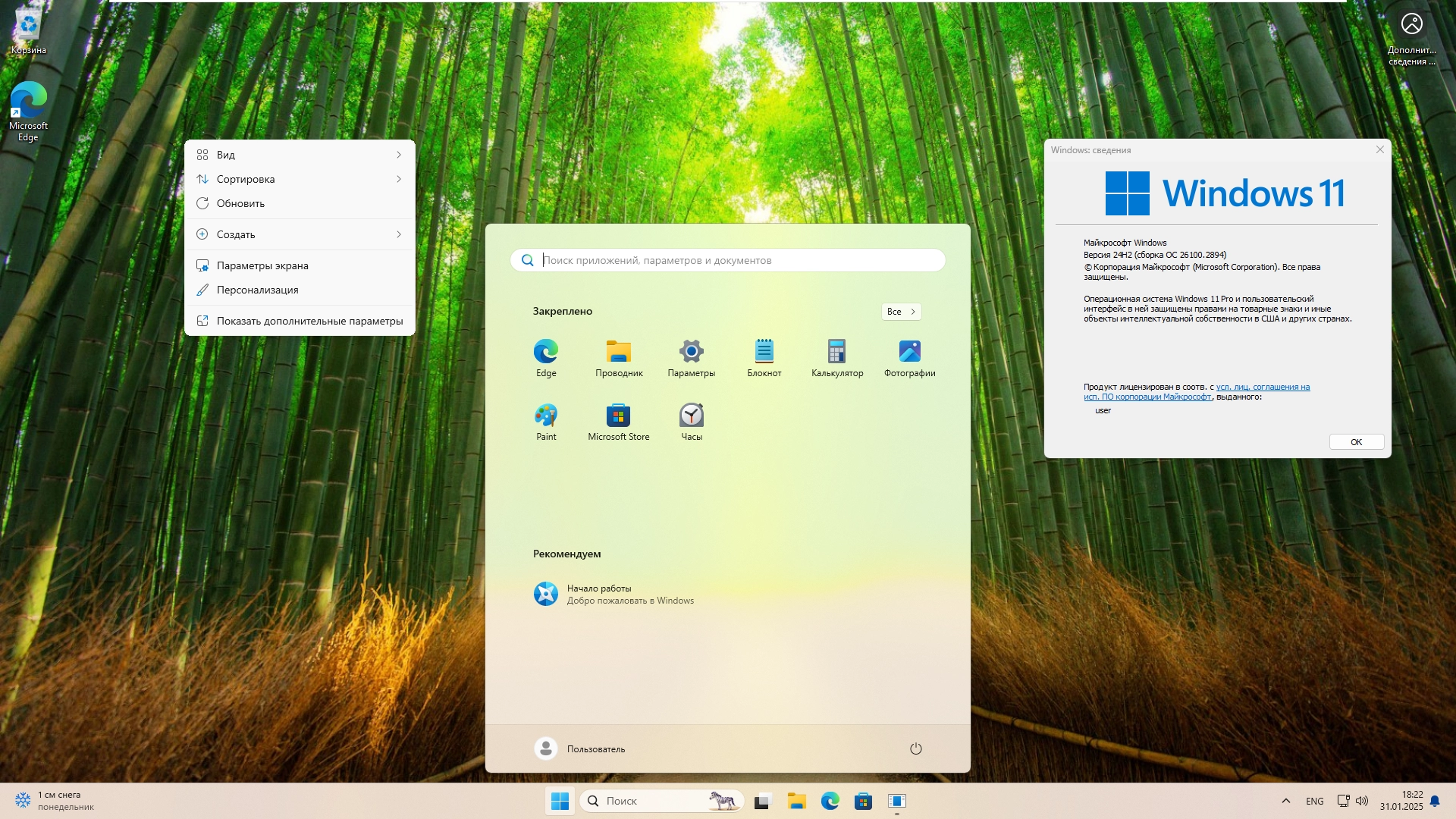Choose Персонализация from context menu
The image size is (1456, 819).
[x=257, y=290]
